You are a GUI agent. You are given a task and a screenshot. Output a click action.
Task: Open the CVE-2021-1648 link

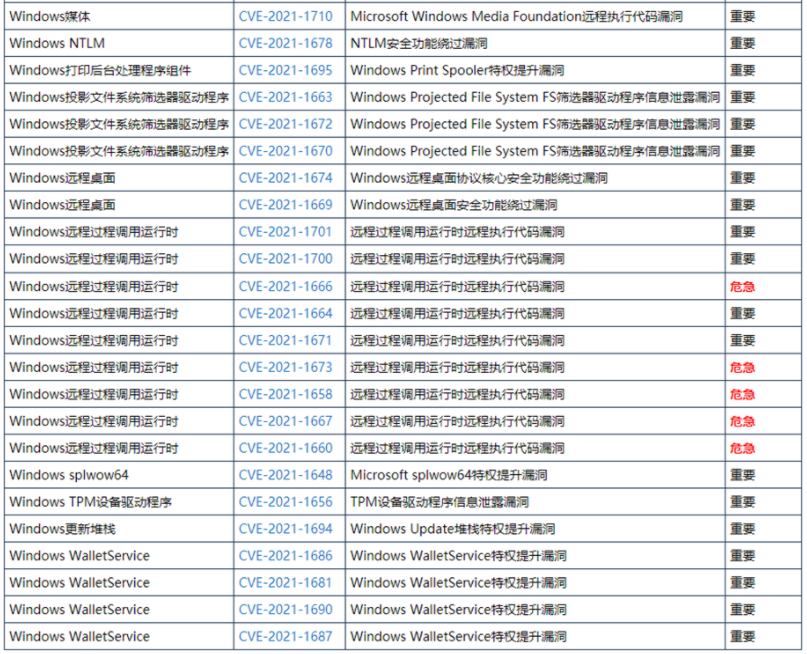[286, 475]
